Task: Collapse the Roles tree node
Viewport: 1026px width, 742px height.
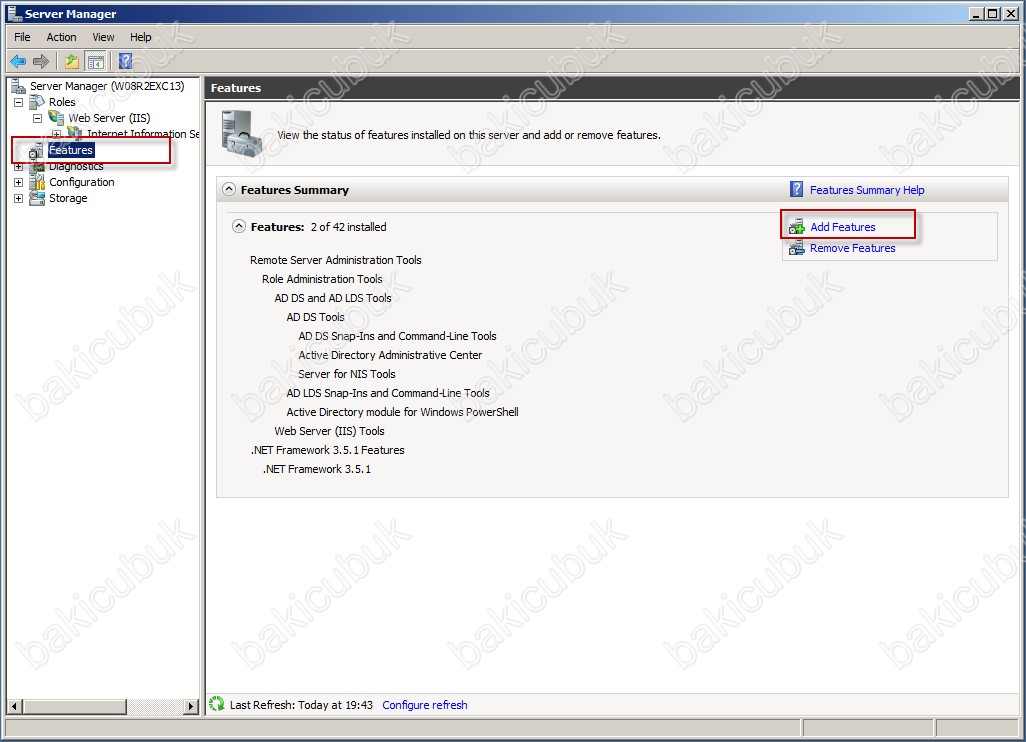Action: tap(18, 102)
